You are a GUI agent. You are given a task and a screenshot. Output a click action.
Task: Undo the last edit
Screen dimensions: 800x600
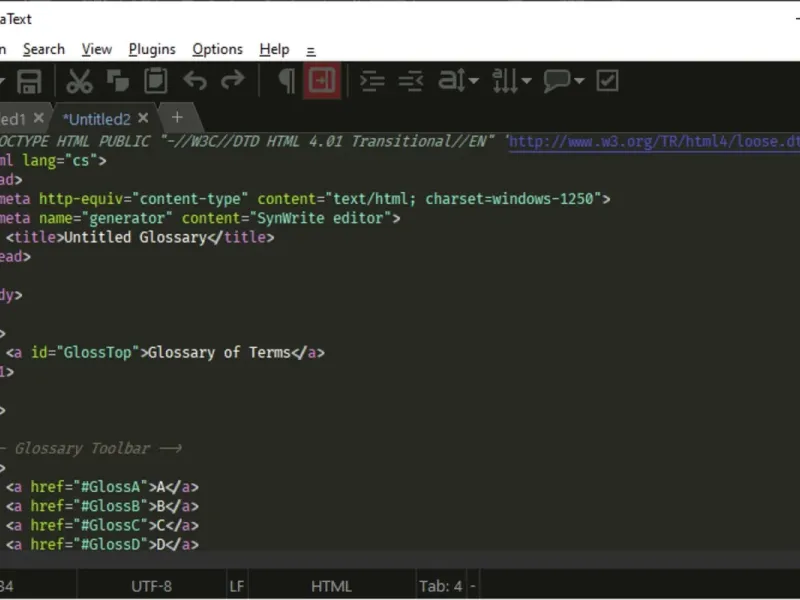(194, 81)
